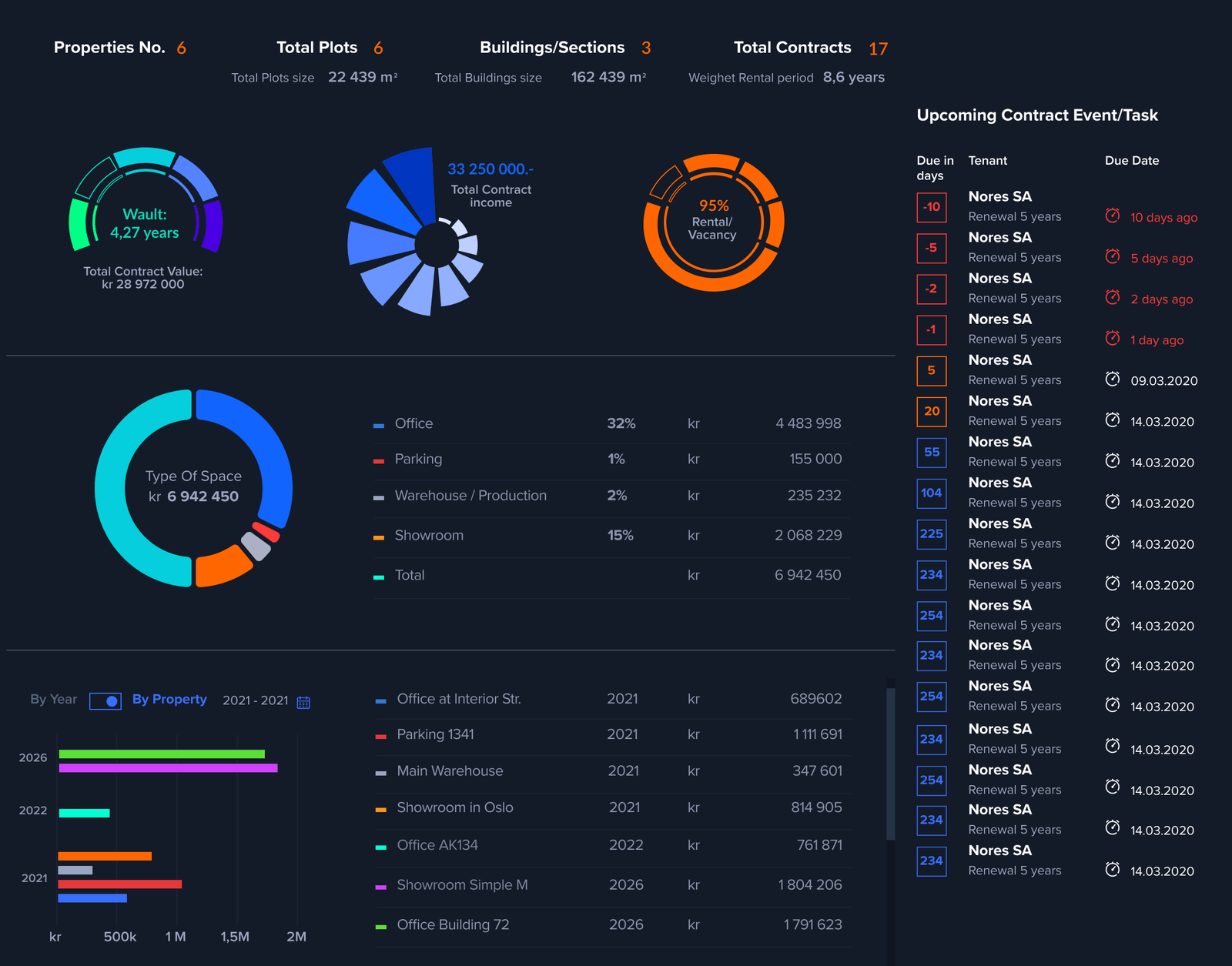Open the calendar date range picker icon
This screenshot has width=1232, height=966.
[x=303, y=702]
